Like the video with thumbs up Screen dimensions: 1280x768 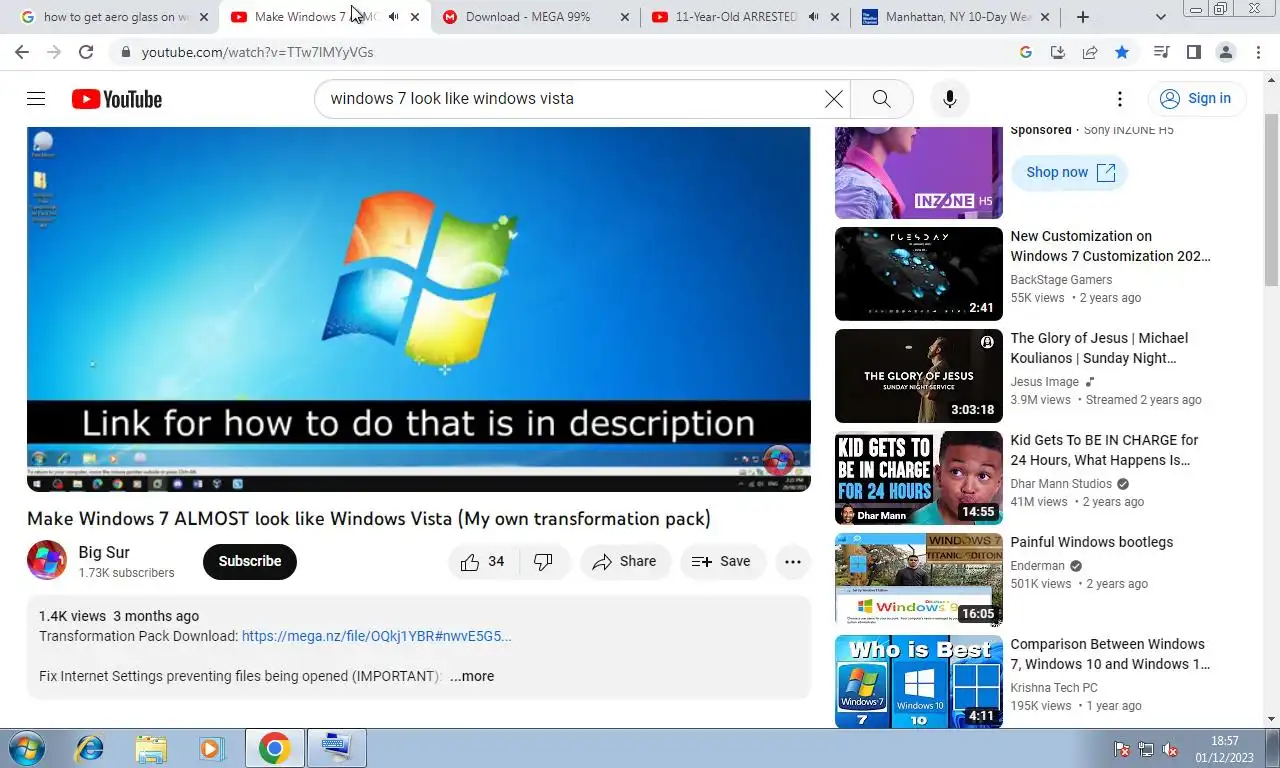coord(482,562)
